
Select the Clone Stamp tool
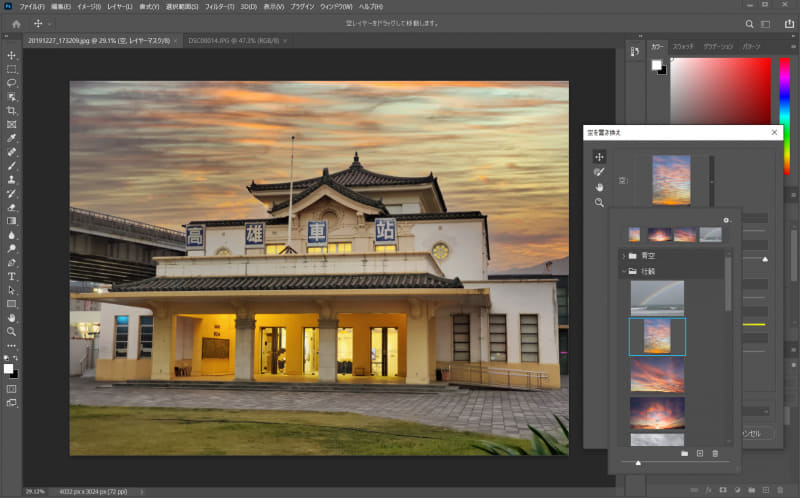[11, 179]
